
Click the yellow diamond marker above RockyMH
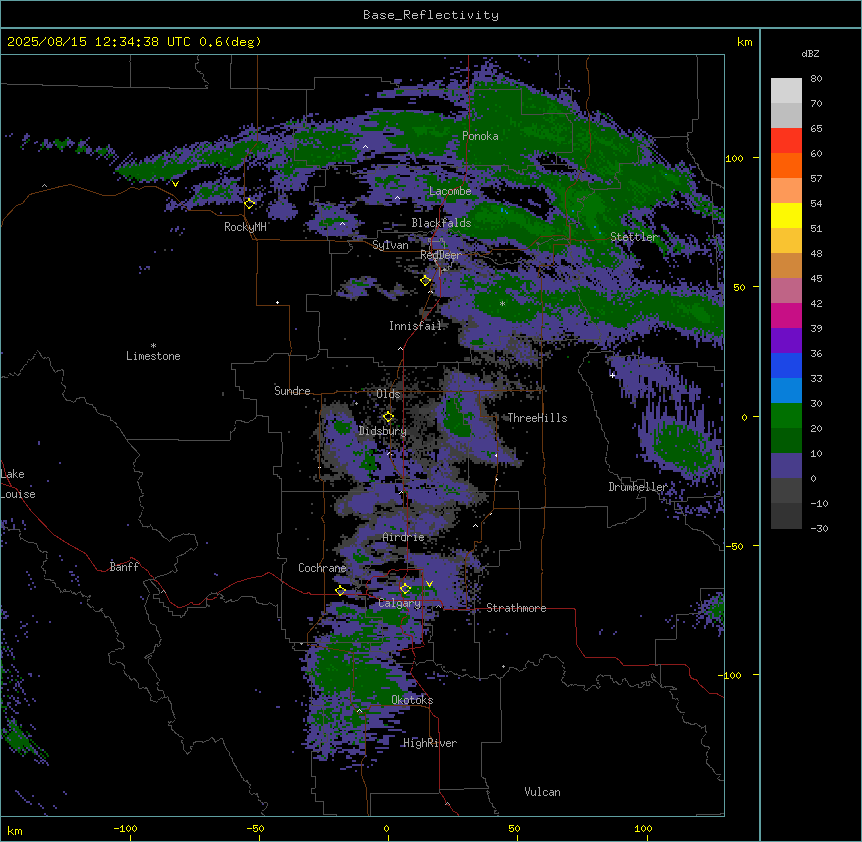(249, 204)
